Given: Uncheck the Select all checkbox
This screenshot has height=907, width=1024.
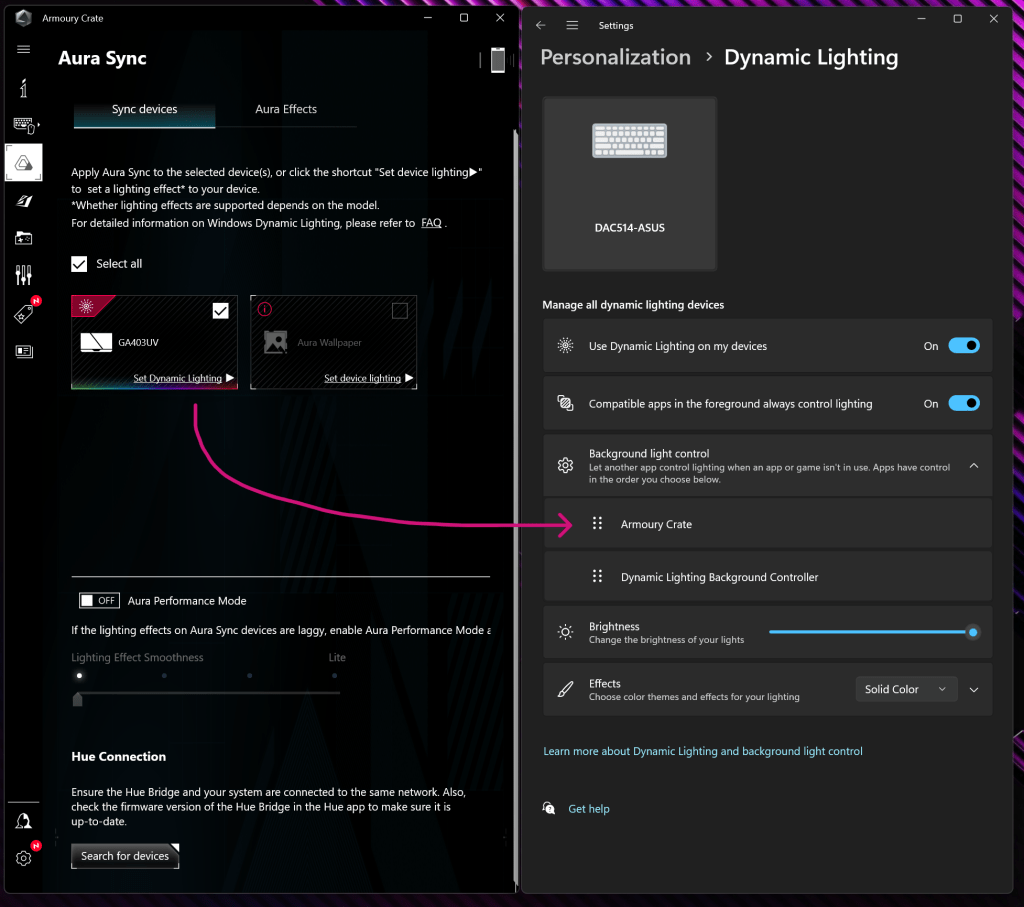Looking at the screenshot, I should pos(80,264).
